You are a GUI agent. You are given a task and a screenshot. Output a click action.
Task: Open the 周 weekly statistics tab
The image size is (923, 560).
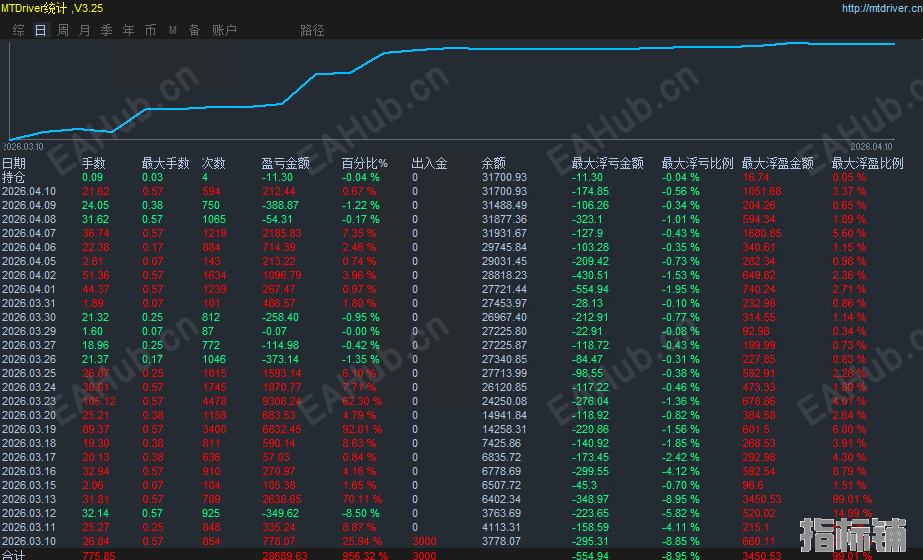coord(62,30)
